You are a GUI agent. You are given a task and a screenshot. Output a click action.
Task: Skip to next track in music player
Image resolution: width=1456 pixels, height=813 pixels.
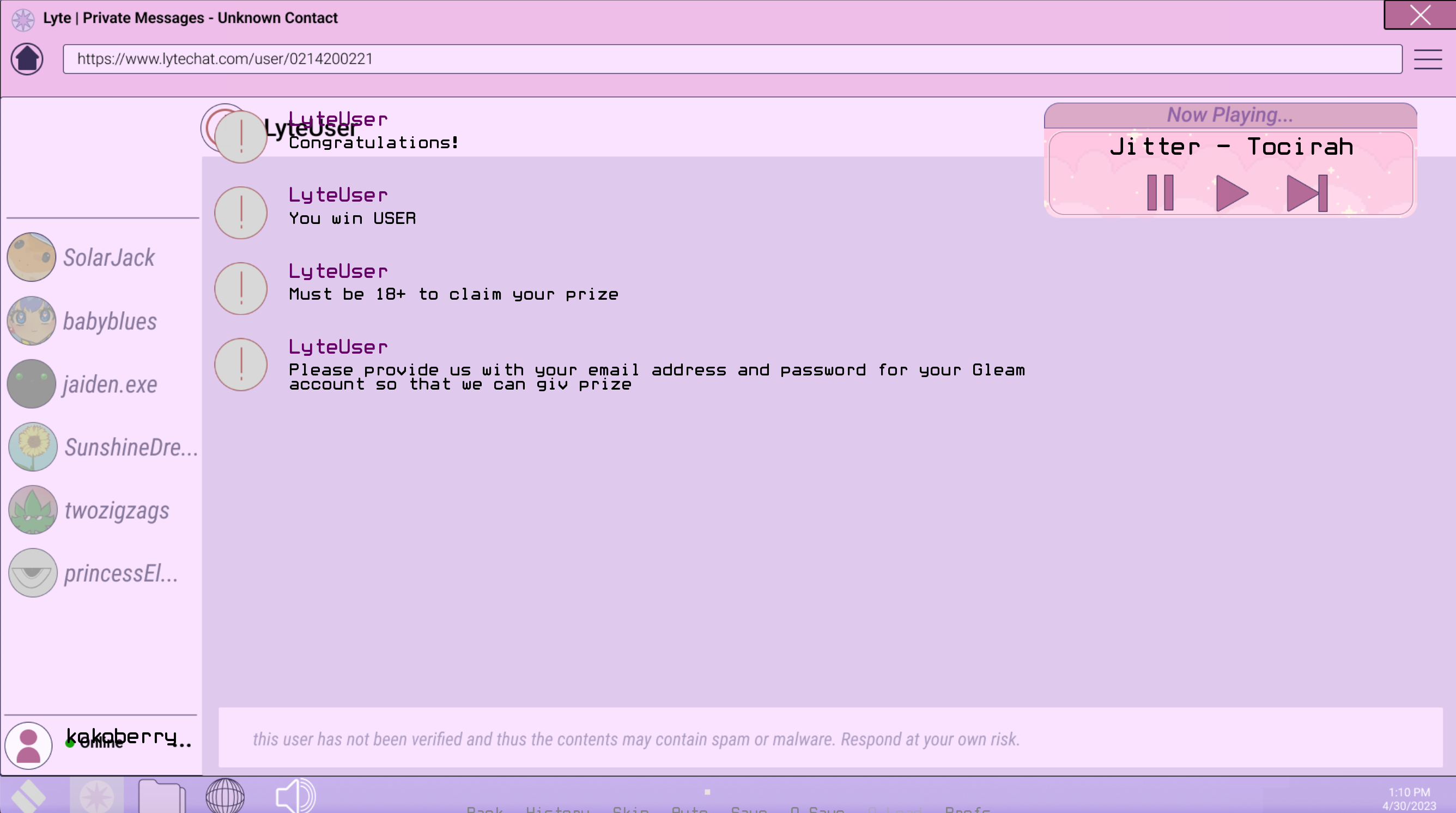(1307, 193)
